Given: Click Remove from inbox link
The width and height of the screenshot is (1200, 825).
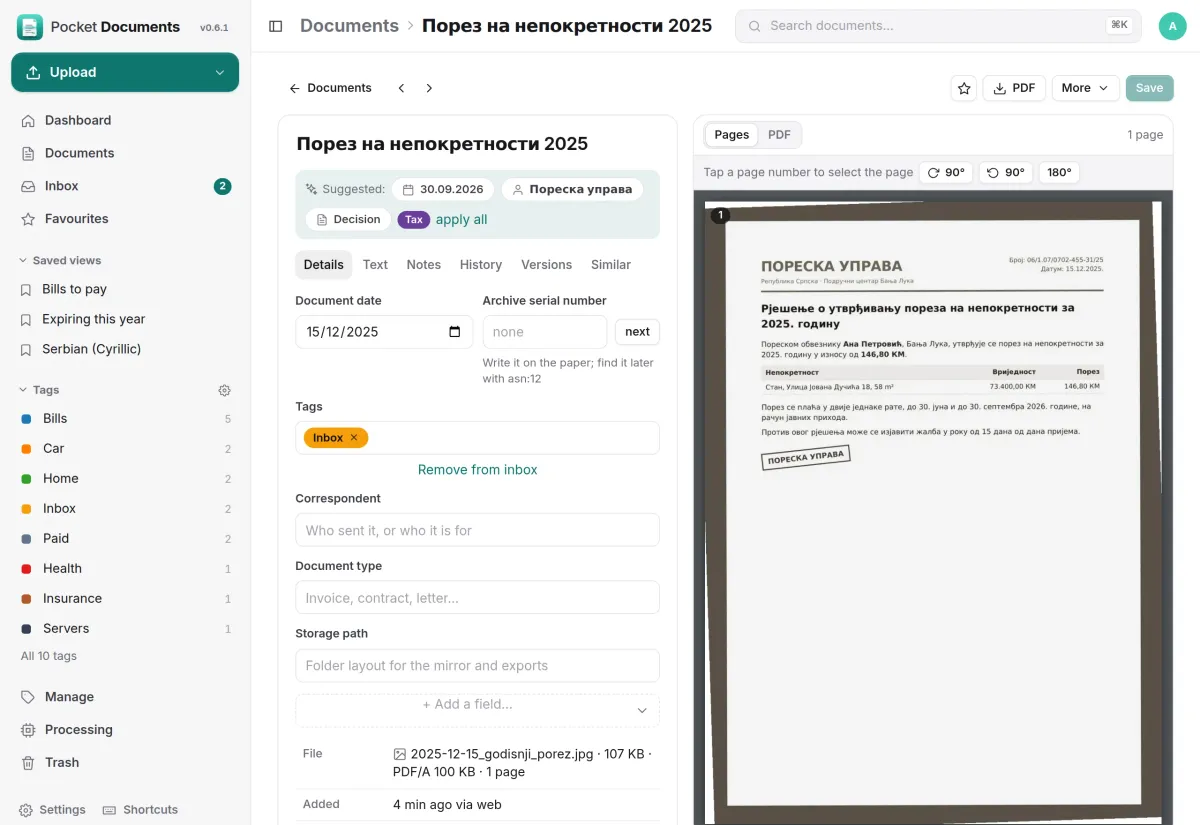Looking at the screenshot, I should click(x=478, y=470).
